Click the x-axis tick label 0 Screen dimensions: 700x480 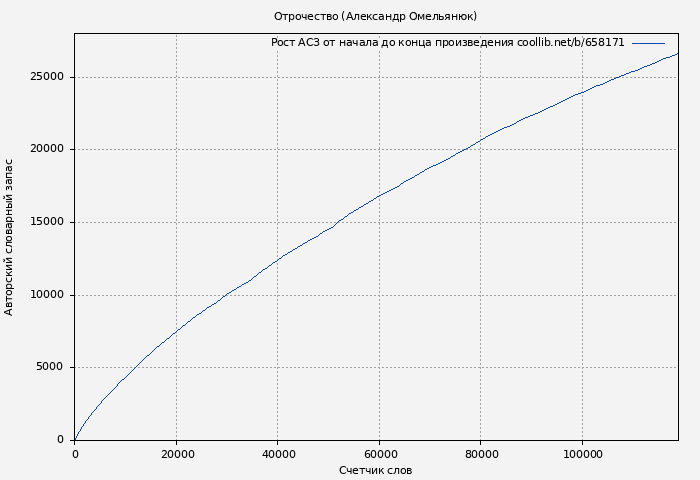(75, 454)
